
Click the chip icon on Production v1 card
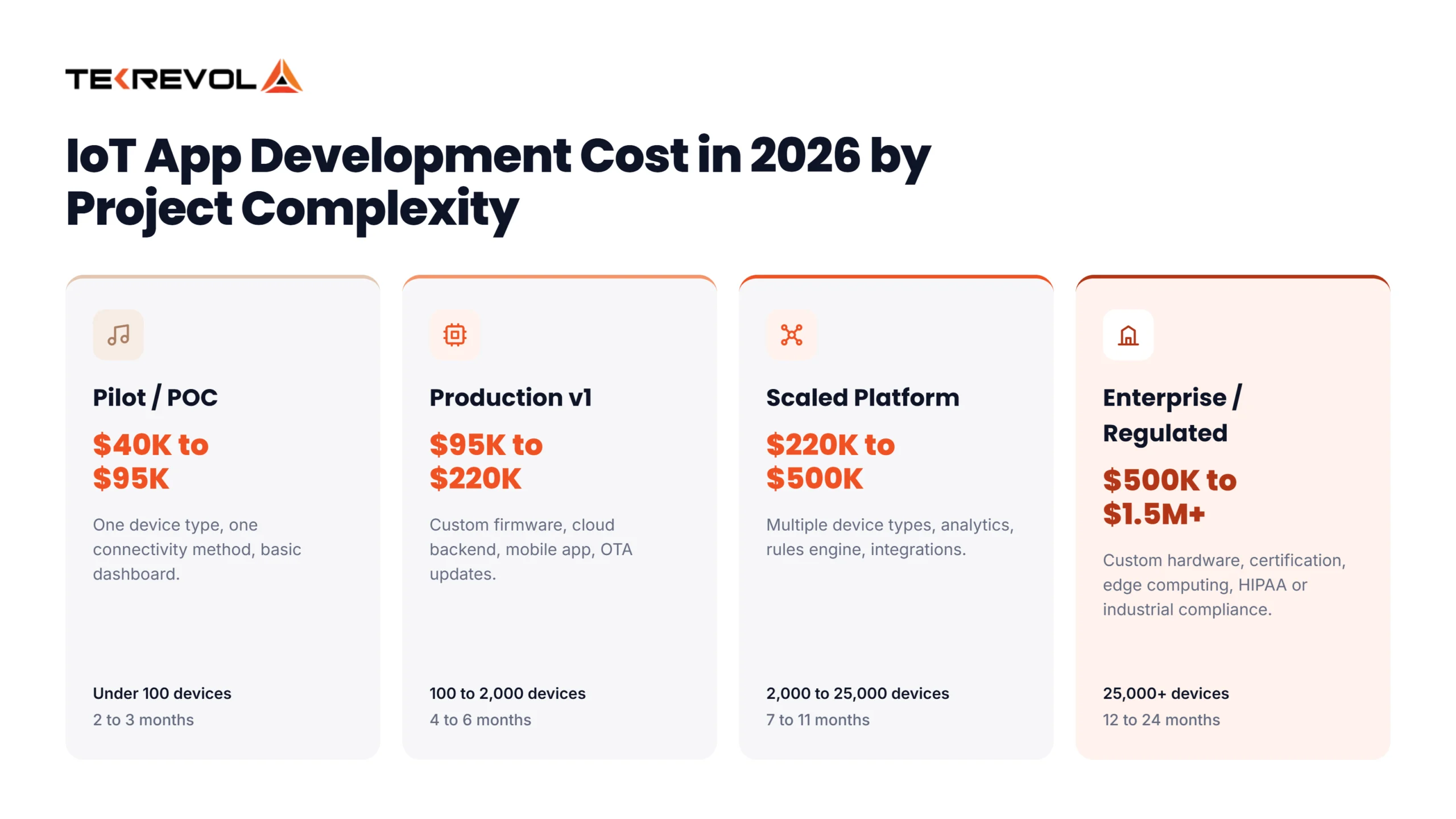tap(455, 335)
